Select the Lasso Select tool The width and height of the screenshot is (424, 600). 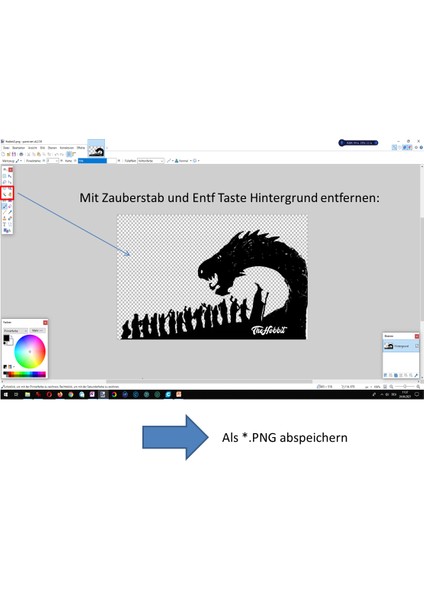tap(5, 182)
